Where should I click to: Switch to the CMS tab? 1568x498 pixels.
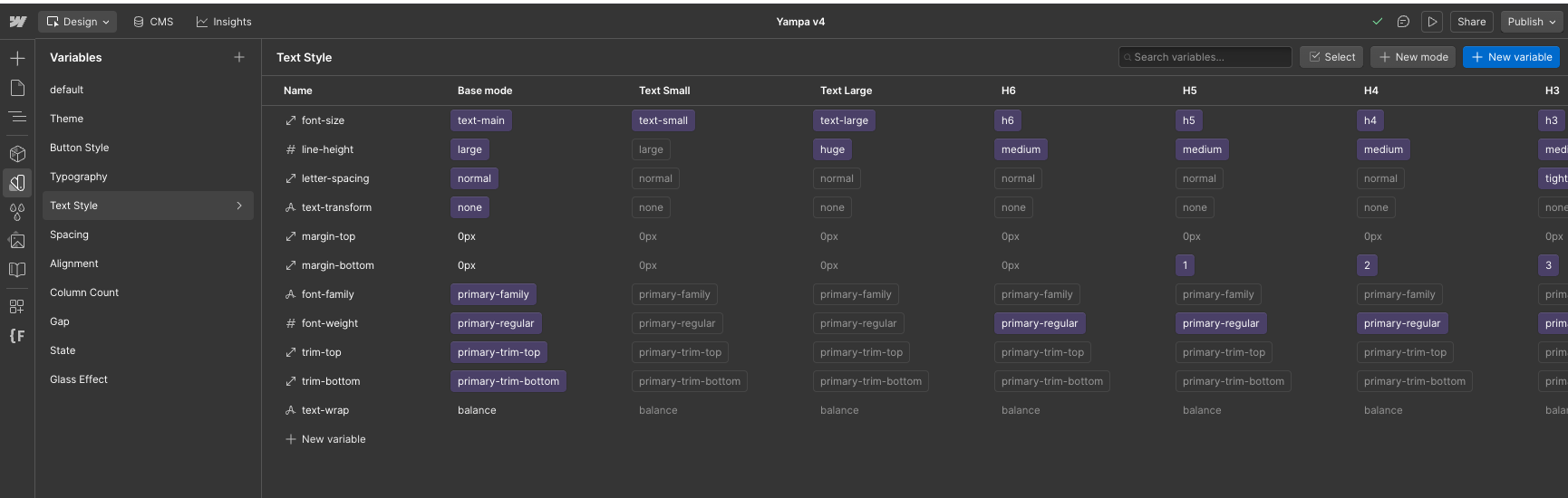[x=153, y=22]
